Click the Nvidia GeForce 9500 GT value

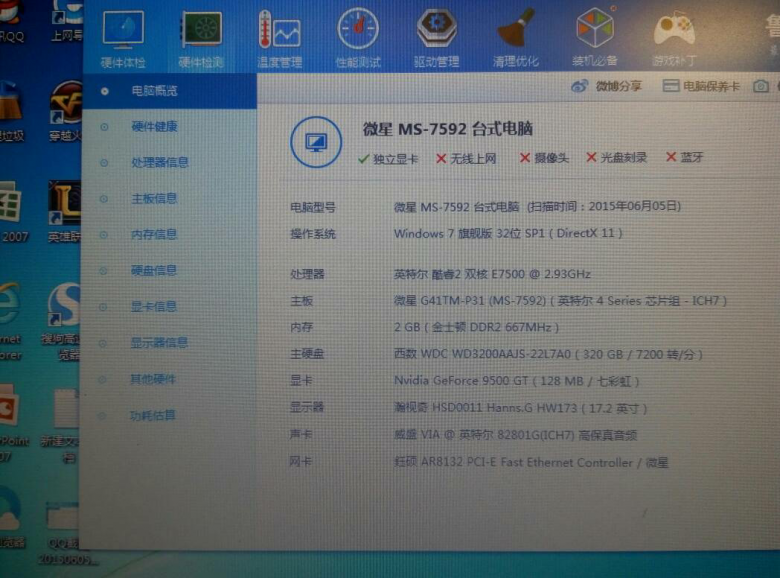tap(516, 381)
